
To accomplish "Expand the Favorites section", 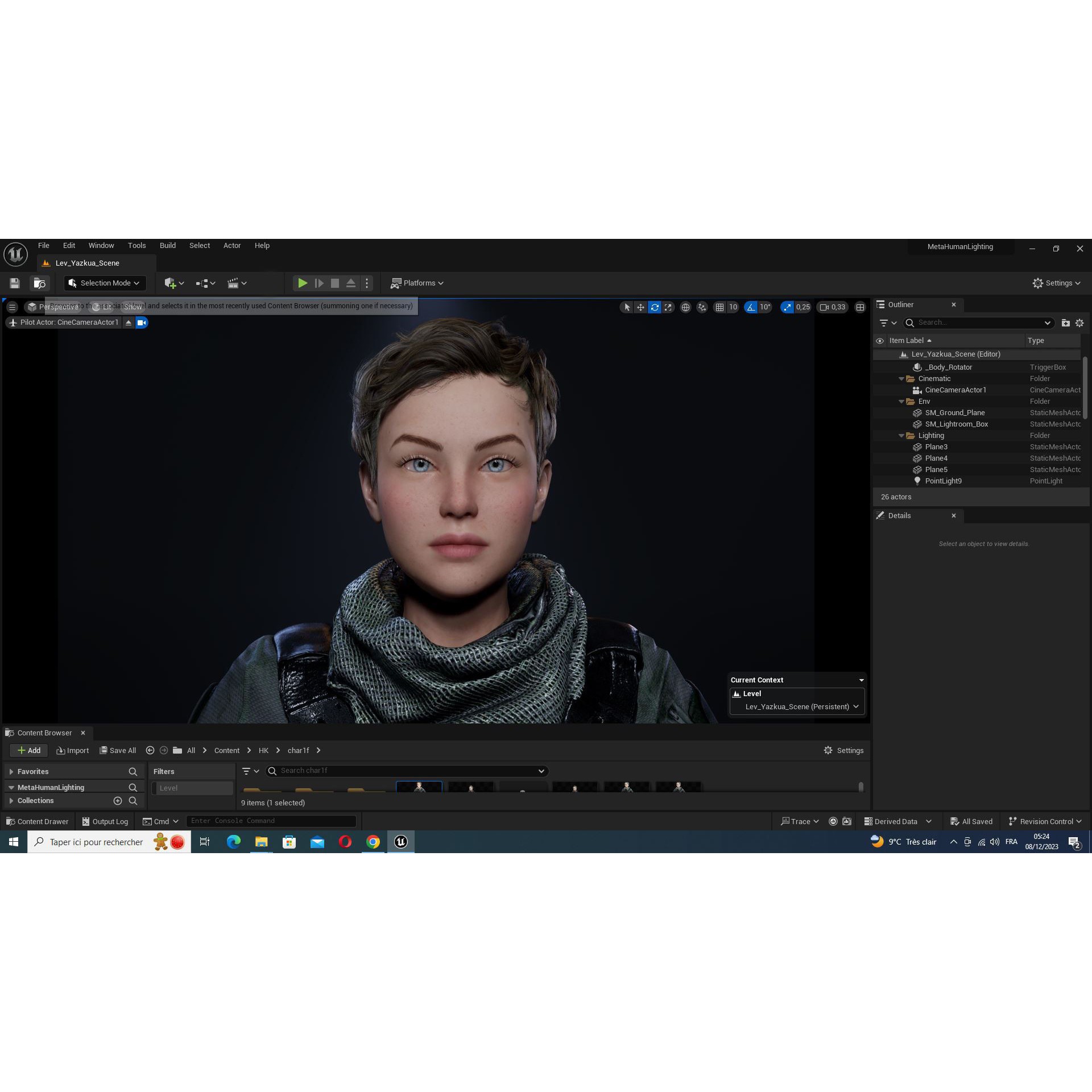I will click(11, 772).
